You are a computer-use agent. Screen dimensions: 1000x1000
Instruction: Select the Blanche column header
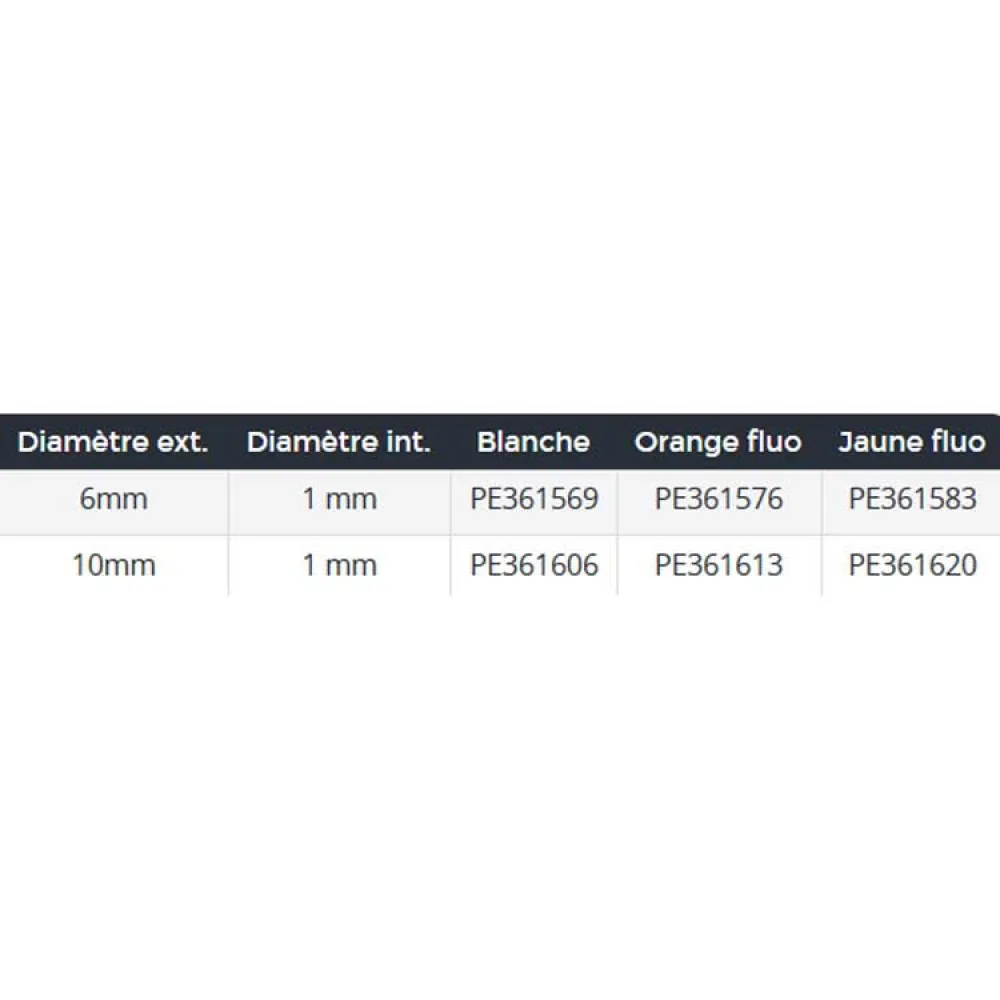click(x=533, y=442)
